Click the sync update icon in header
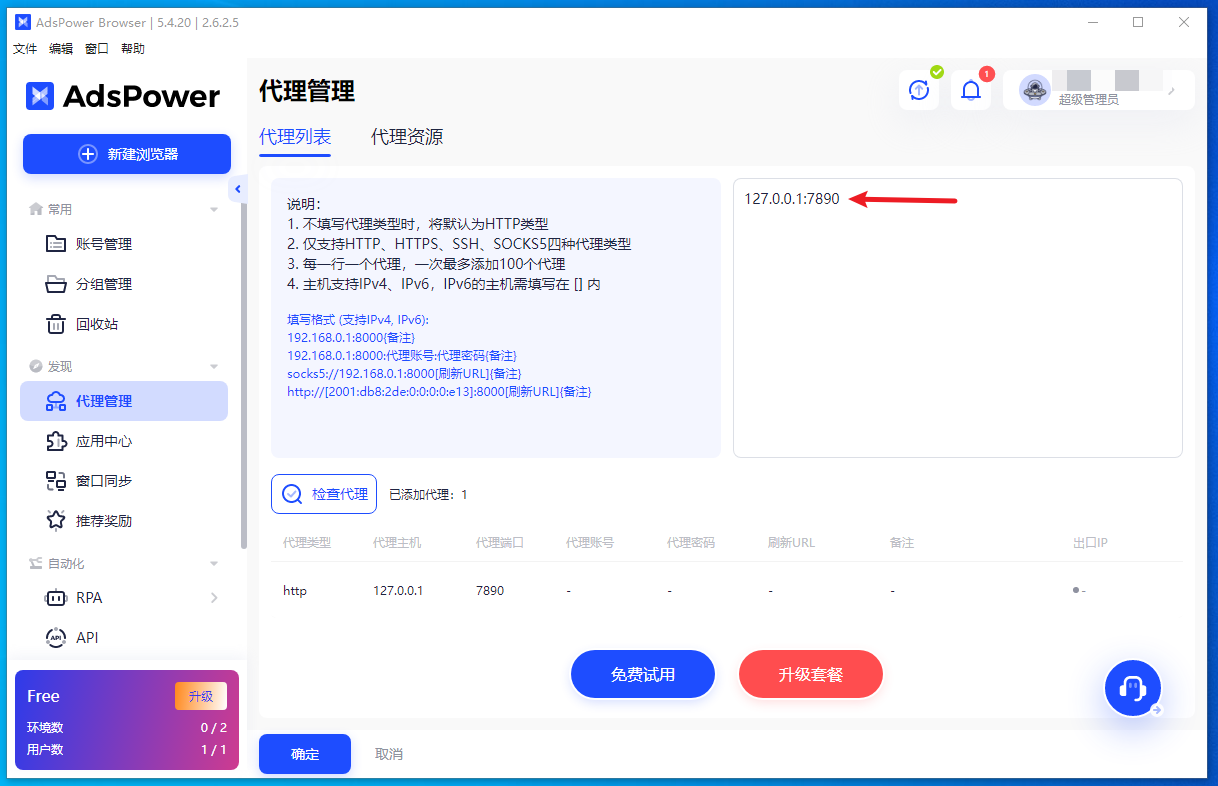 [918, 91]
